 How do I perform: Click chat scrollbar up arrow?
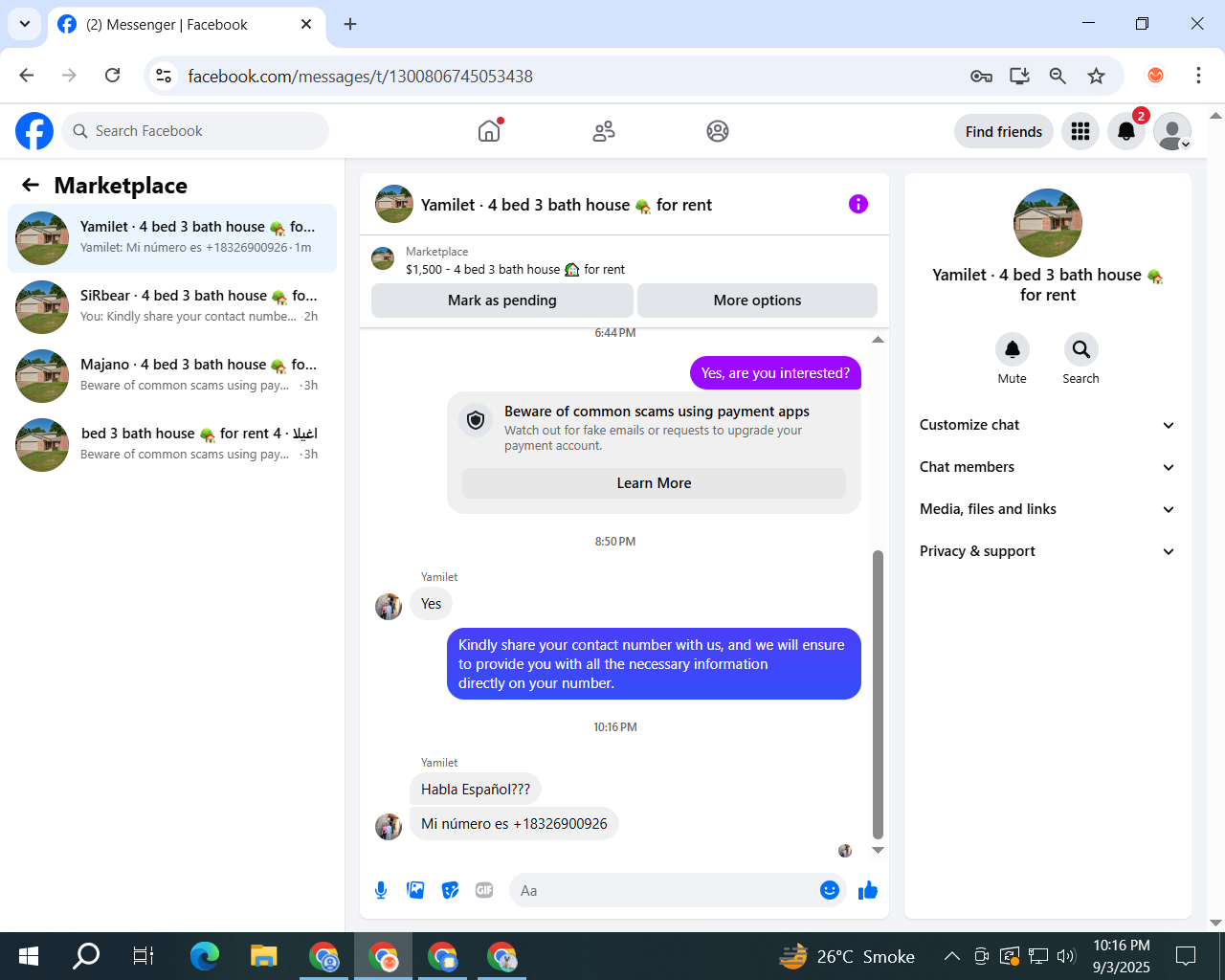878,340
